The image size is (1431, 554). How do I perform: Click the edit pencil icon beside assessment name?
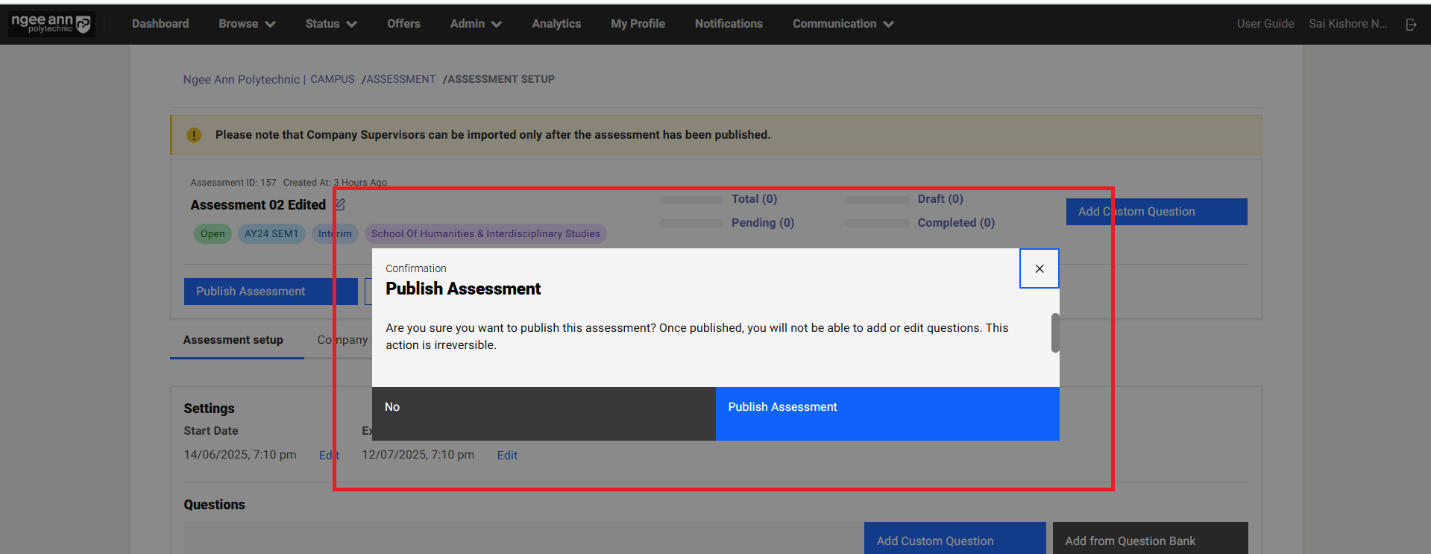coord(340,205)
